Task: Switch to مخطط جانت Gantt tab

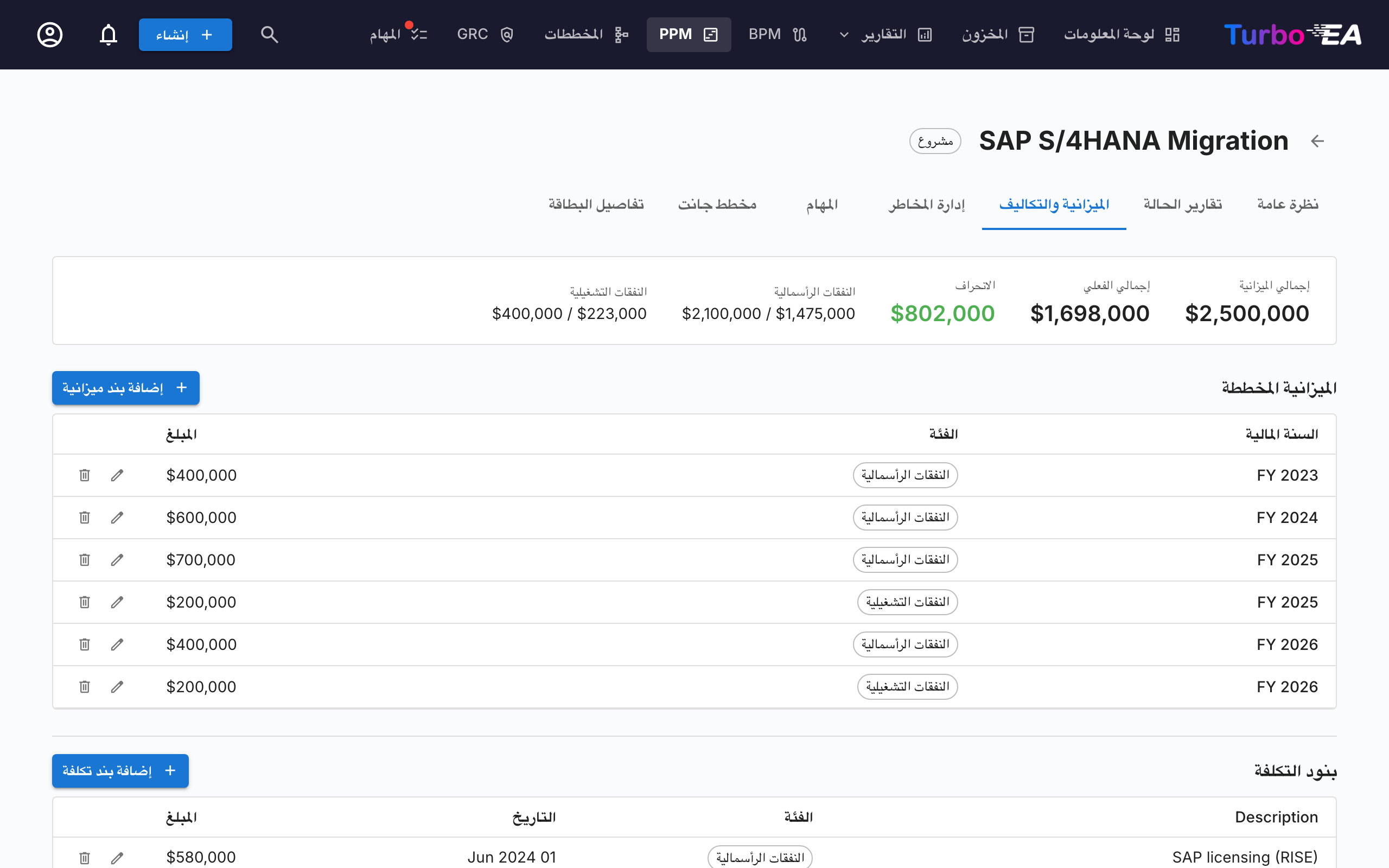Action: [x=717, y=205]
